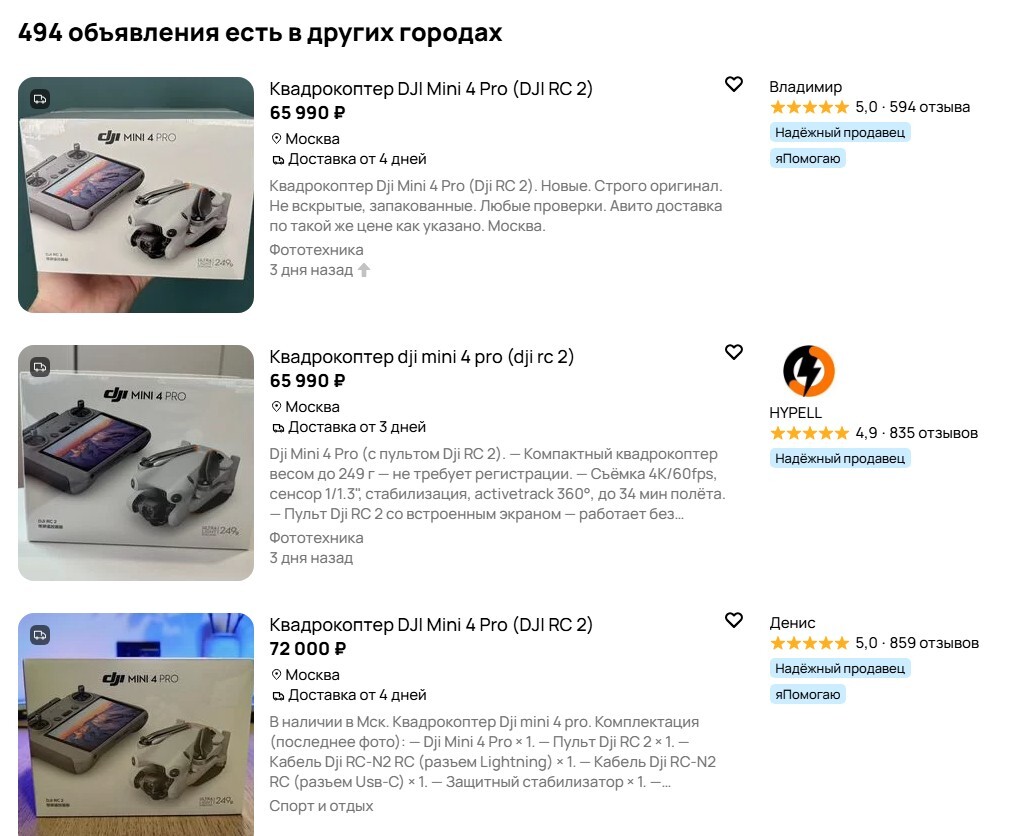Click location pin icon on first listing

coord(276,138)
